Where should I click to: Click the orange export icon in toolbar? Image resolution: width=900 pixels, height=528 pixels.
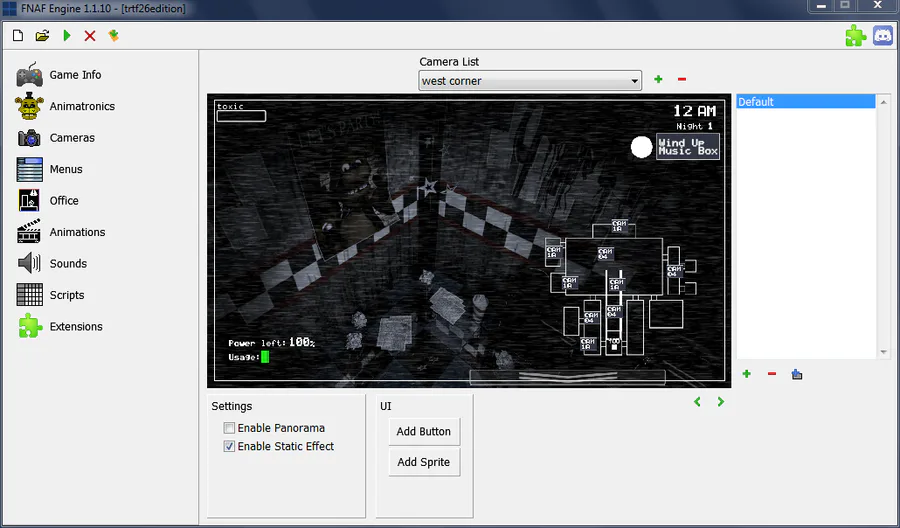(114, 36)
